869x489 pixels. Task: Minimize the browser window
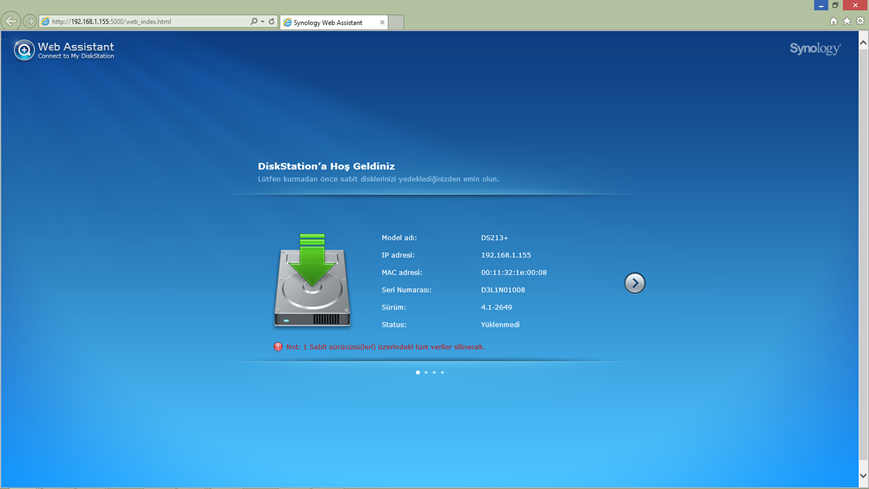point(821,5)
